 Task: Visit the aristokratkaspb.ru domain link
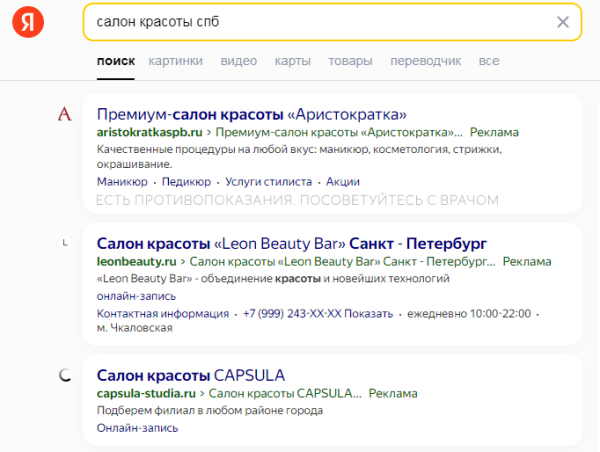(150, 132)
